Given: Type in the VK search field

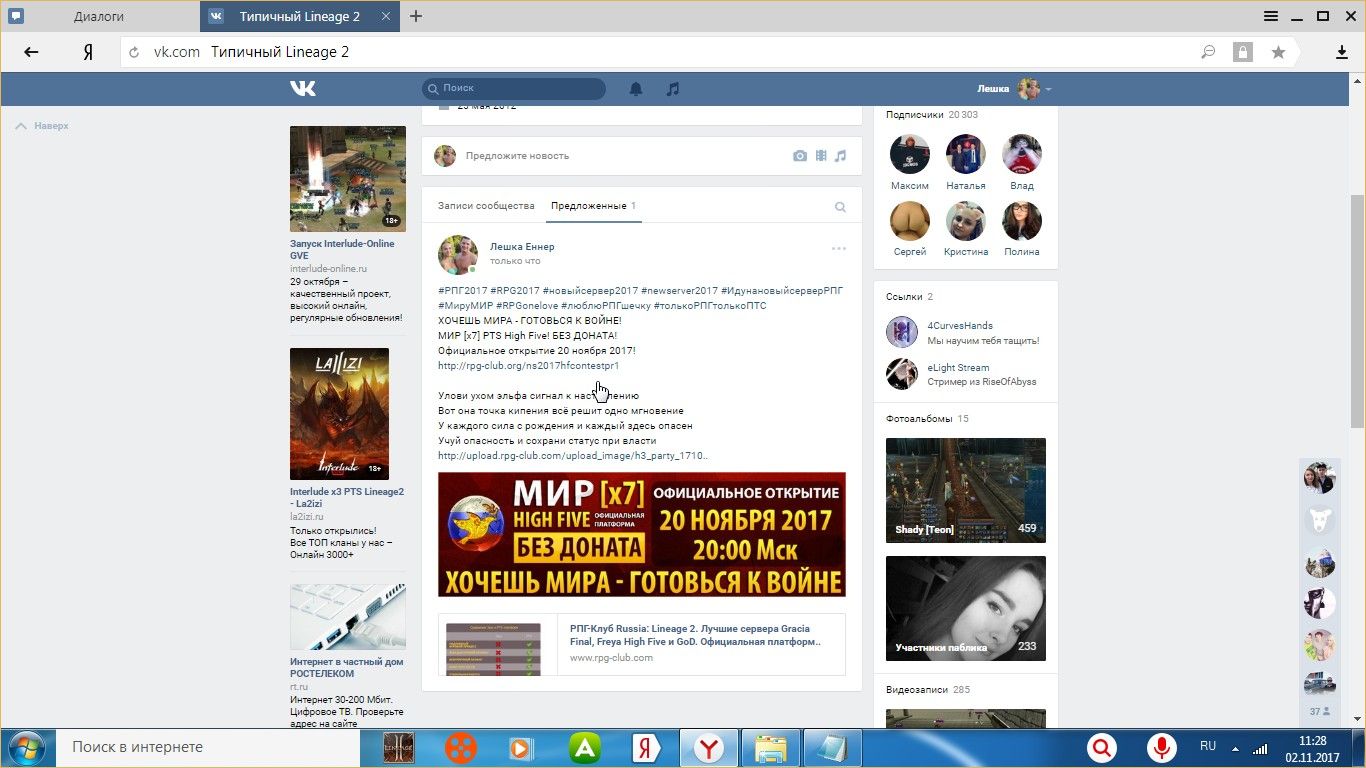Looking at the screenshot, I should click(514, 89).
